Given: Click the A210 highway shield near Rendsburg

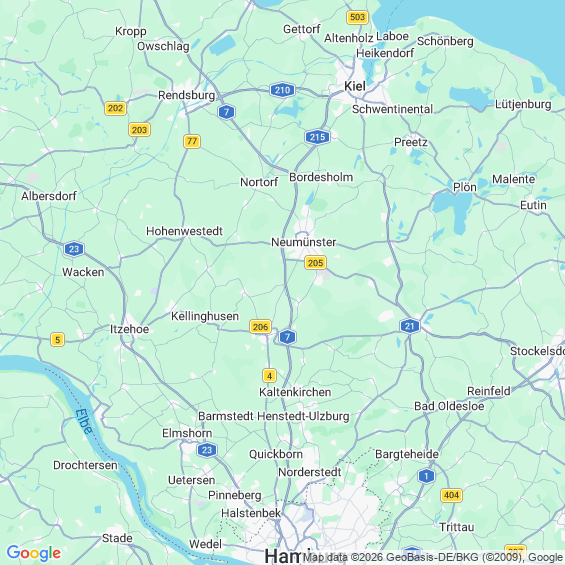Looking at the screenshot, I should point(282,90).
